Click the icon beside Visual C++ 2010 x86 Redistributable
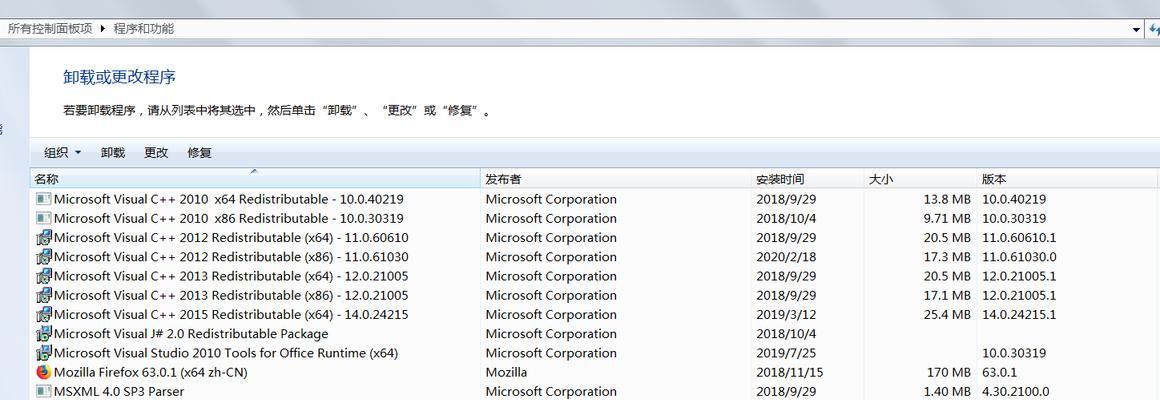The width and height of the screenshot is (1160, 400). (44, 218)
